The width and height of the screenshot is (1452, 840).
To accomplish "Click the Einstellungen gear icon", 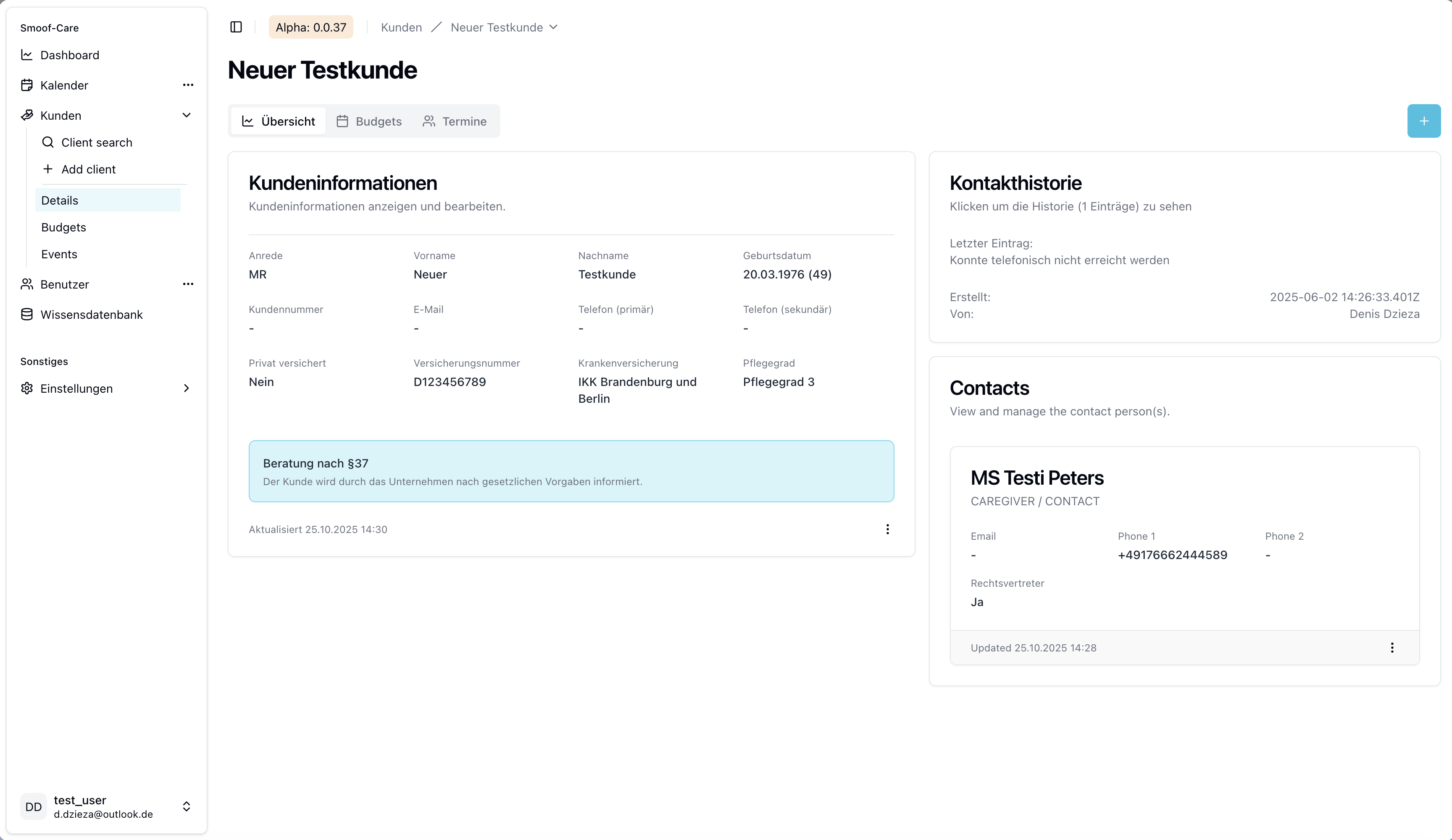I will (26, 388).
